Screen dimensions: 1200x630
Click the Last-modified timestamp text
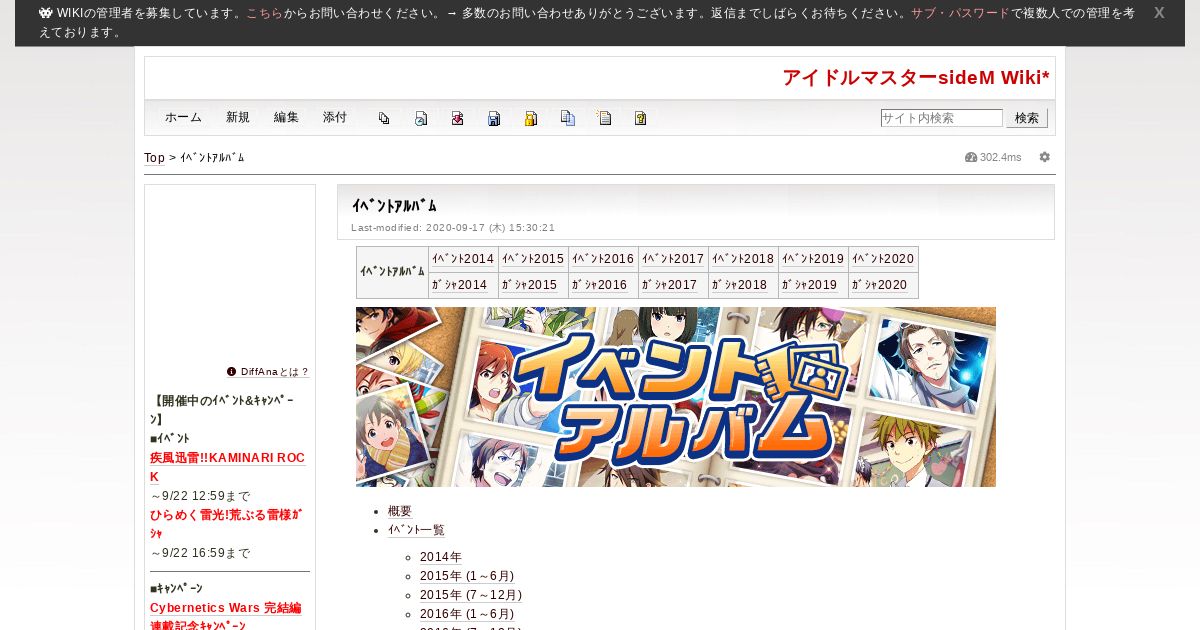453,228
